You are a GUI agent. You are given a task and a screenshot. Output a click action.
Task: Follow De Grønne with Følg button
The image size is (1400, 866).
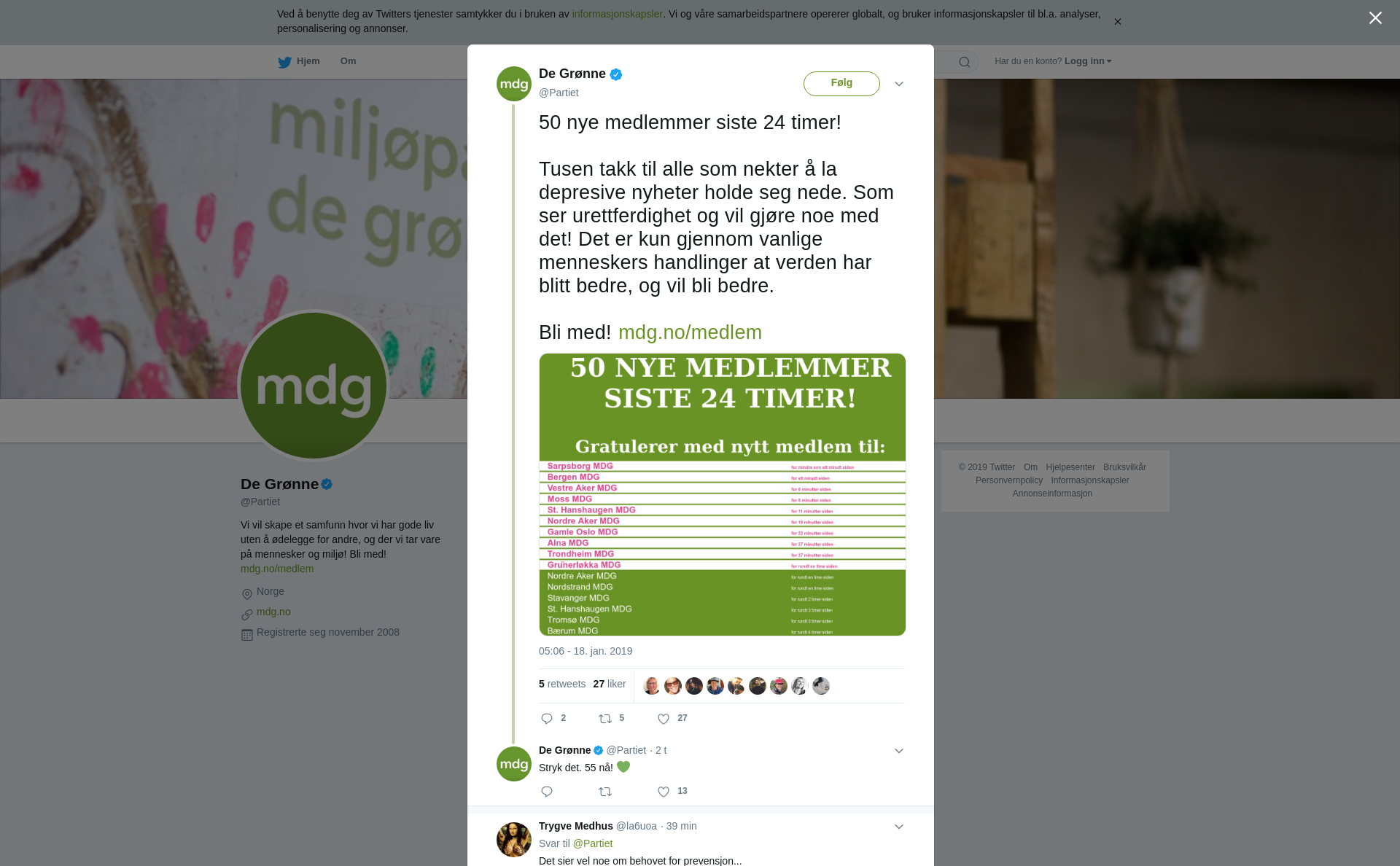(x=841, y=83)
